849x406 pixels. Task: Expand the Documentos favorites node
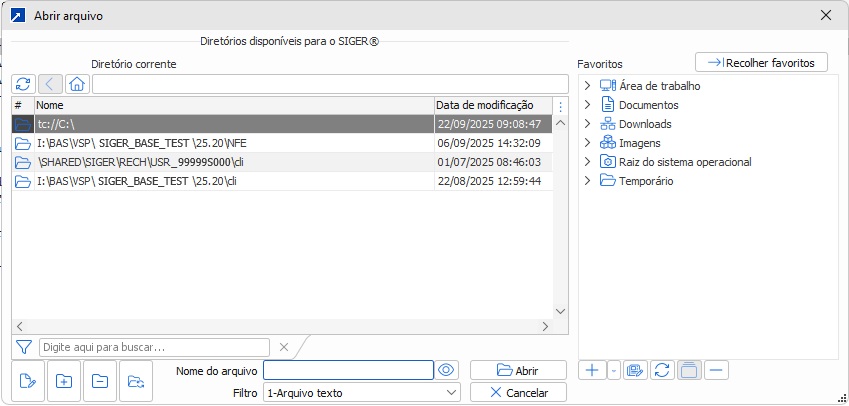point(587,104)
